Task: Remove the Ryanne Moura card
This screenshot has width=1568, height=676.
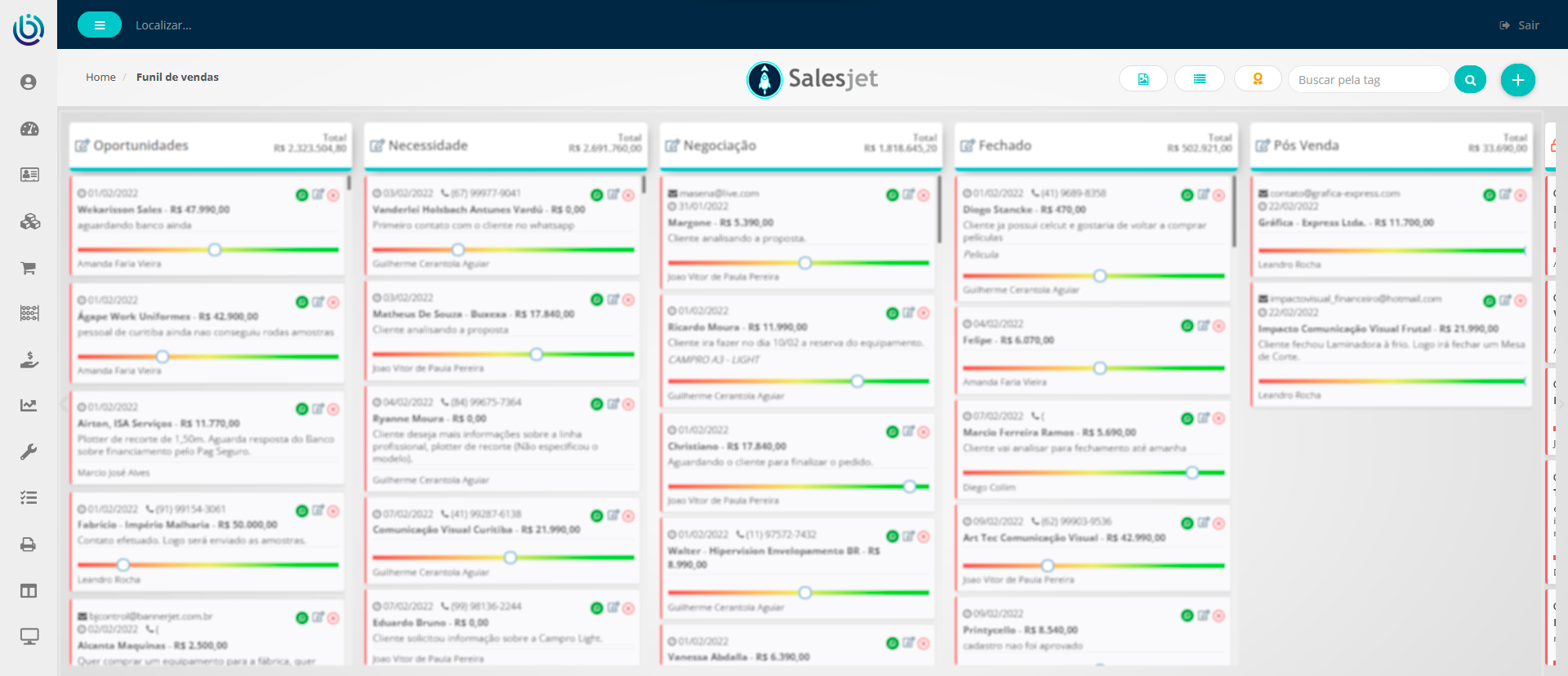Action: click(628, 404)
